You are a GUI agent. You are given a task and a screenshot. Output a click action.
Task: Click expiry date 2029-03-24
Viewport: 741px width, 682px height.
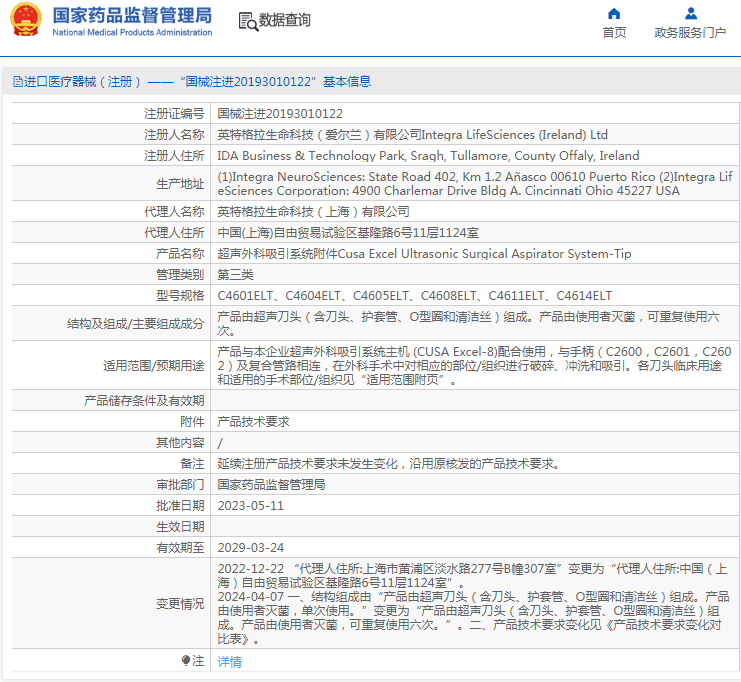click(250, 548)
